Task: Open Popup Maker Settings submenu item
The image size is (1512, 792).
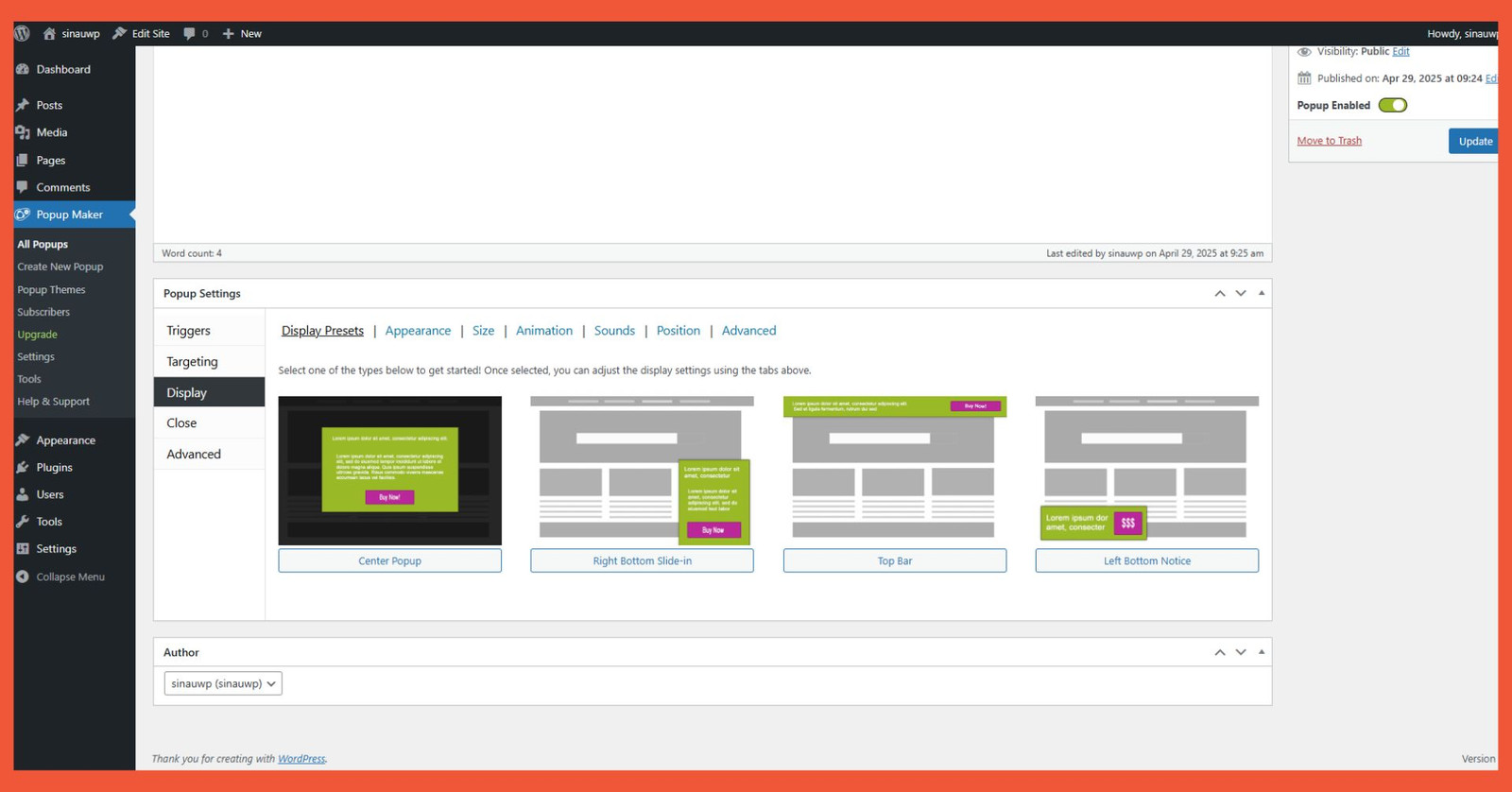Action: coord(36,357)
